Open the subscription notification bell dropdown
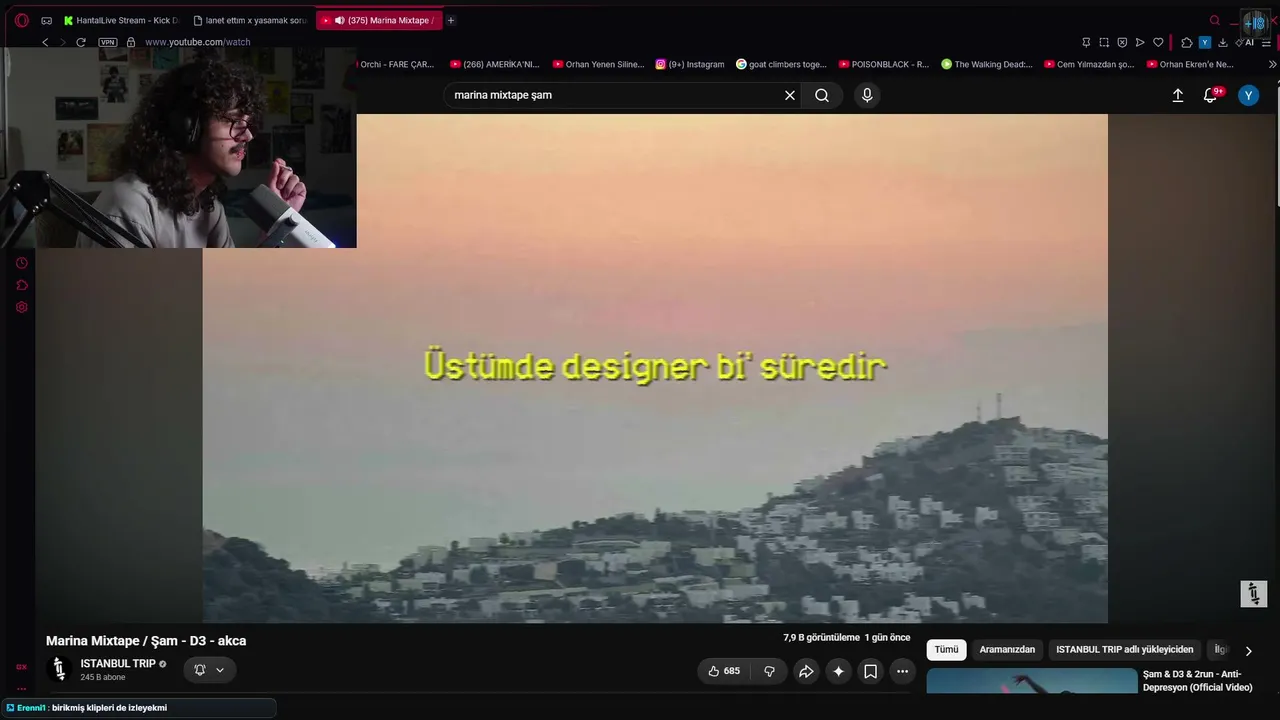The height and width of the screenshot is (720, 1280). pyautogui.click(x=209, y=670)
